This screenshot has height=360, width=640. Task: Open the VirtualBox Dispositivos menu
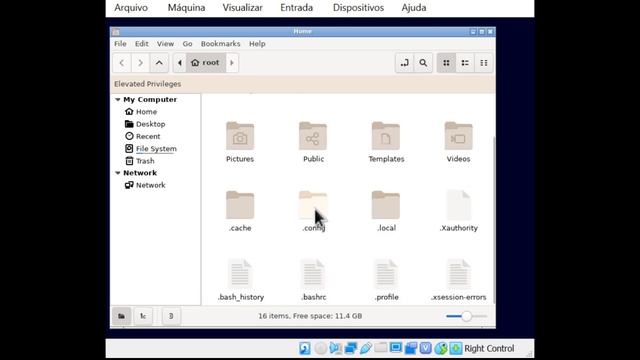(x=358, y=8)
